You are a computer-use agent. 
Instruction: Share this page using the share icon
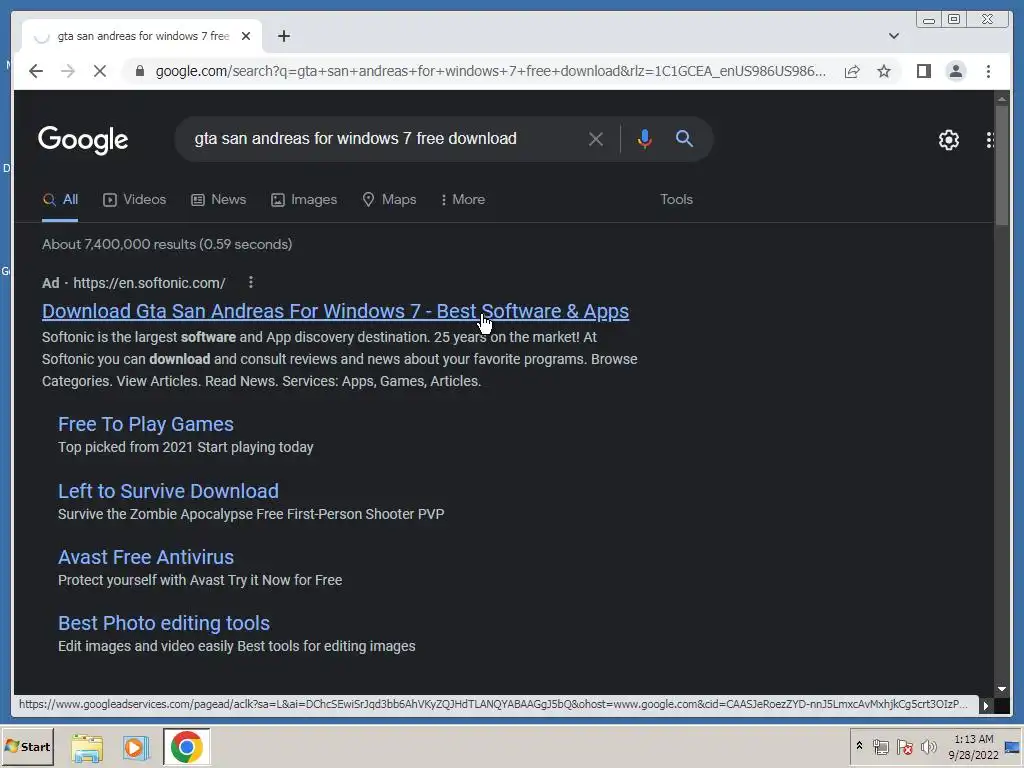point(852,71)
